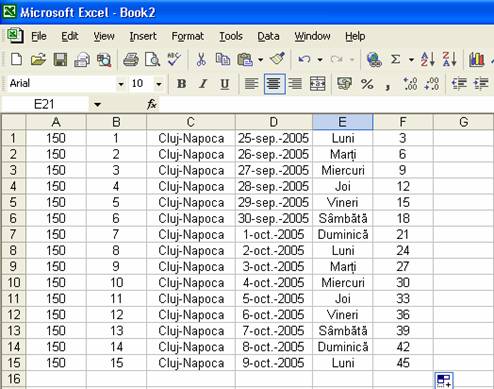Select column A header
Screen dimensions: 494x389
coord(56,122)
